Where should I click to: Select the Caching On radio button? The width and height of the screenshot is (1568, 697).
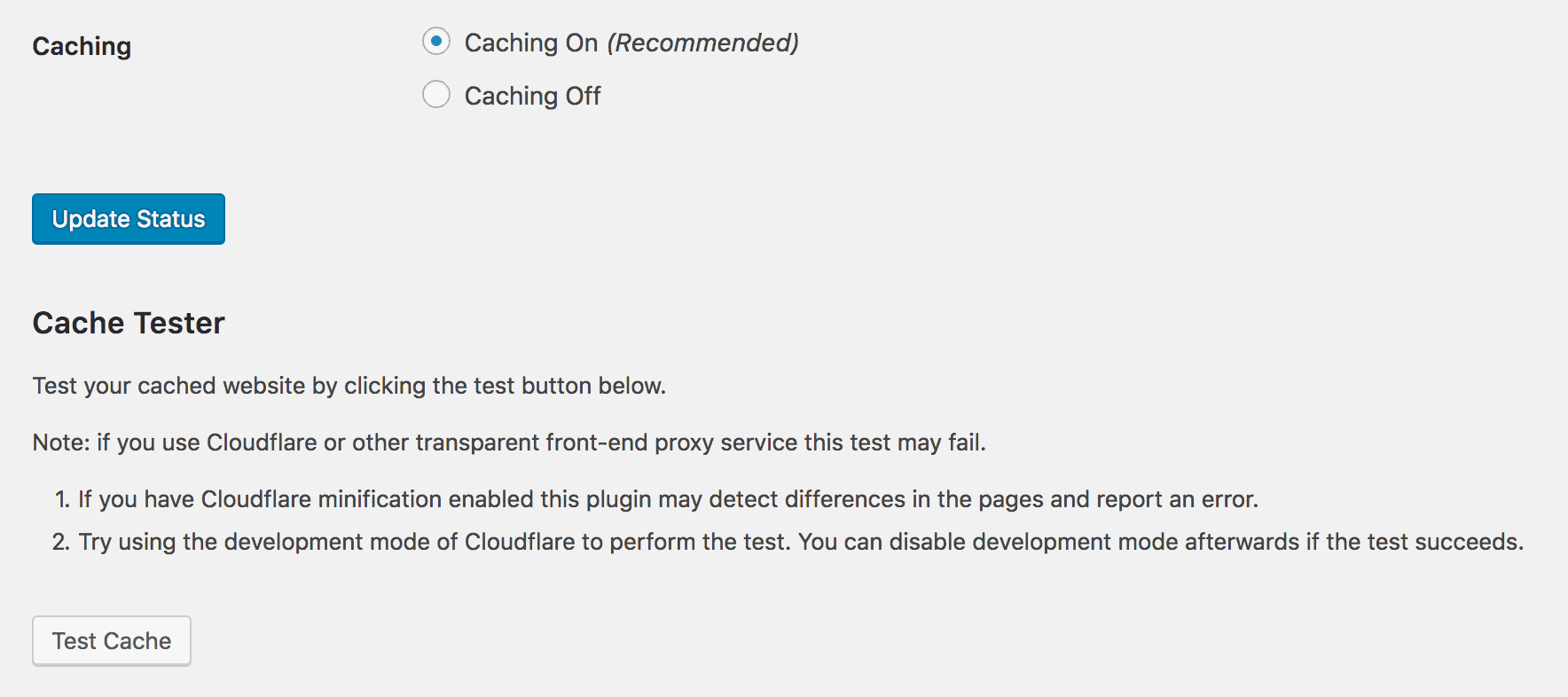coord(436,42)
